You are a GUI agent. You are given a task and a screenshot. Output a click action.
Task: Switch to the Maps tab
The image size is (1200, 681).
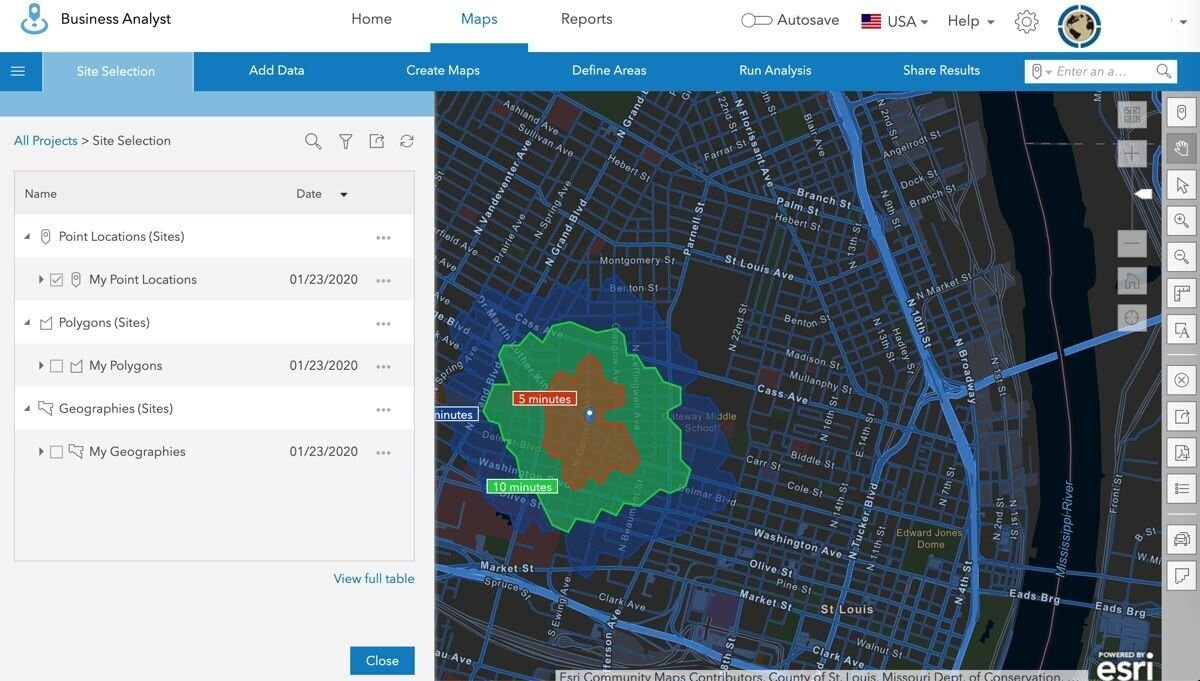point(479,19)
